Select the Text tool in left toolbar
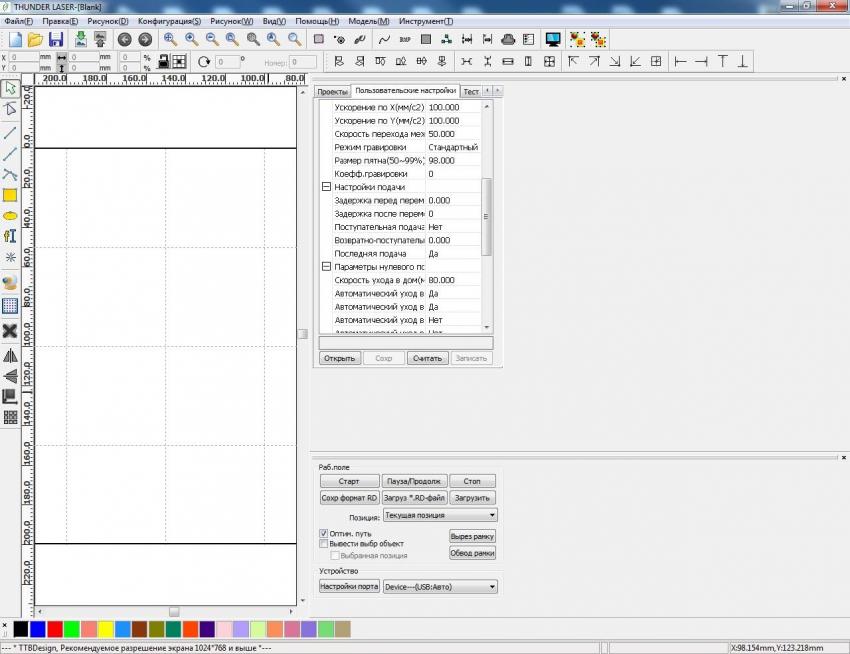This screenshot has height=654, width=850. point(10,236)
